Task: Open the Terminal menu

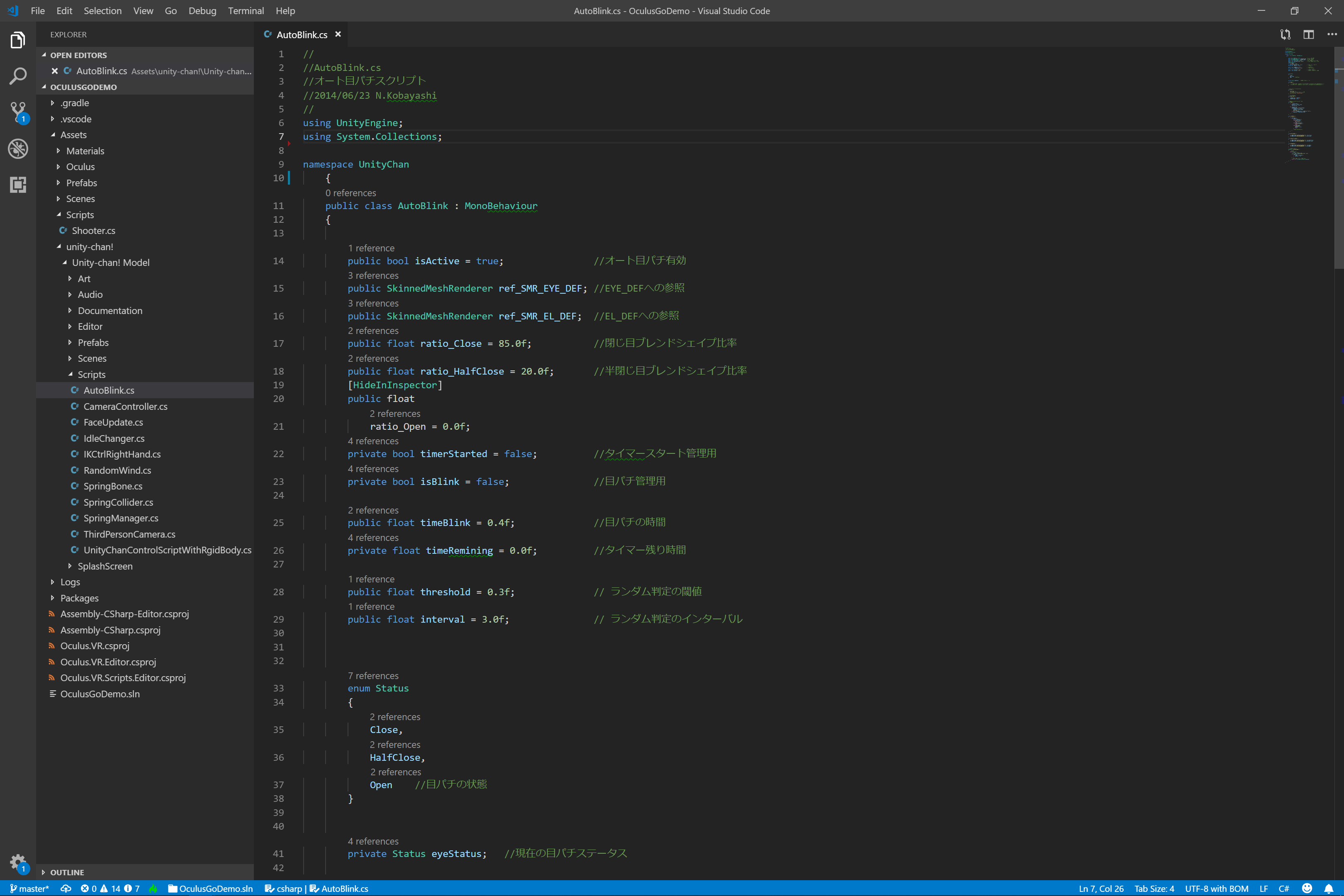Action: [x=246, y=11]
